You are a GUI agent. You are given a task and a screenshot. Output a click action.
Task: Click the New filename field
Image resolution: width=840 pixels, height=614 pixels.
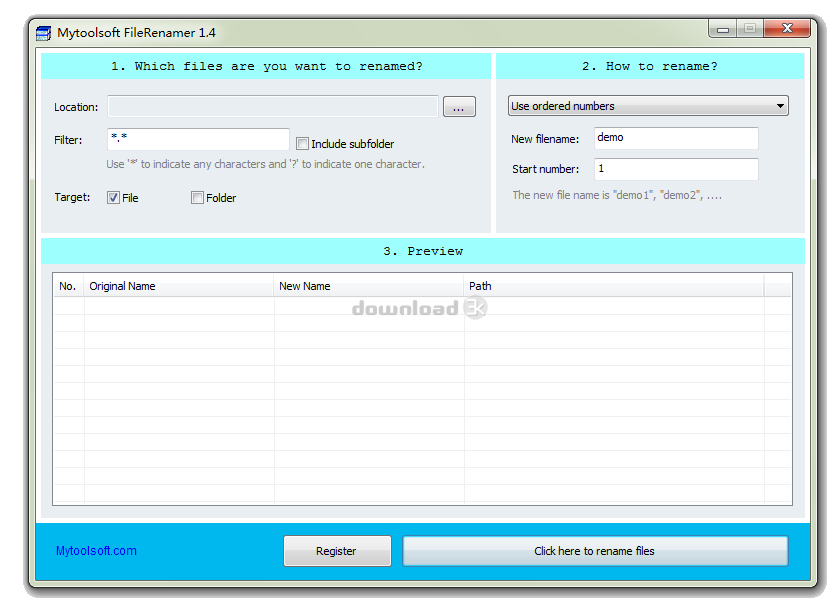[676, 138]
